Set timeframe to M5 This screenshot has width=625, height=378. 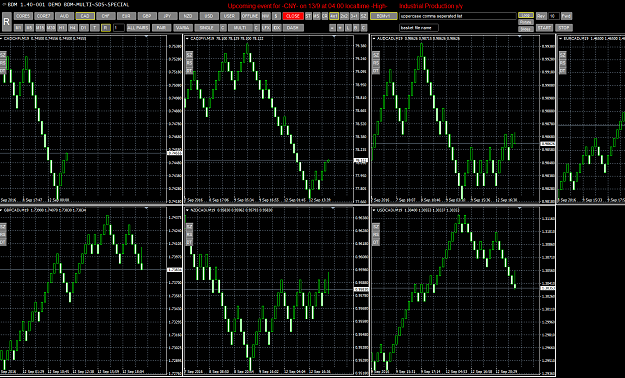pyautogui.click(x=29, y=28)
